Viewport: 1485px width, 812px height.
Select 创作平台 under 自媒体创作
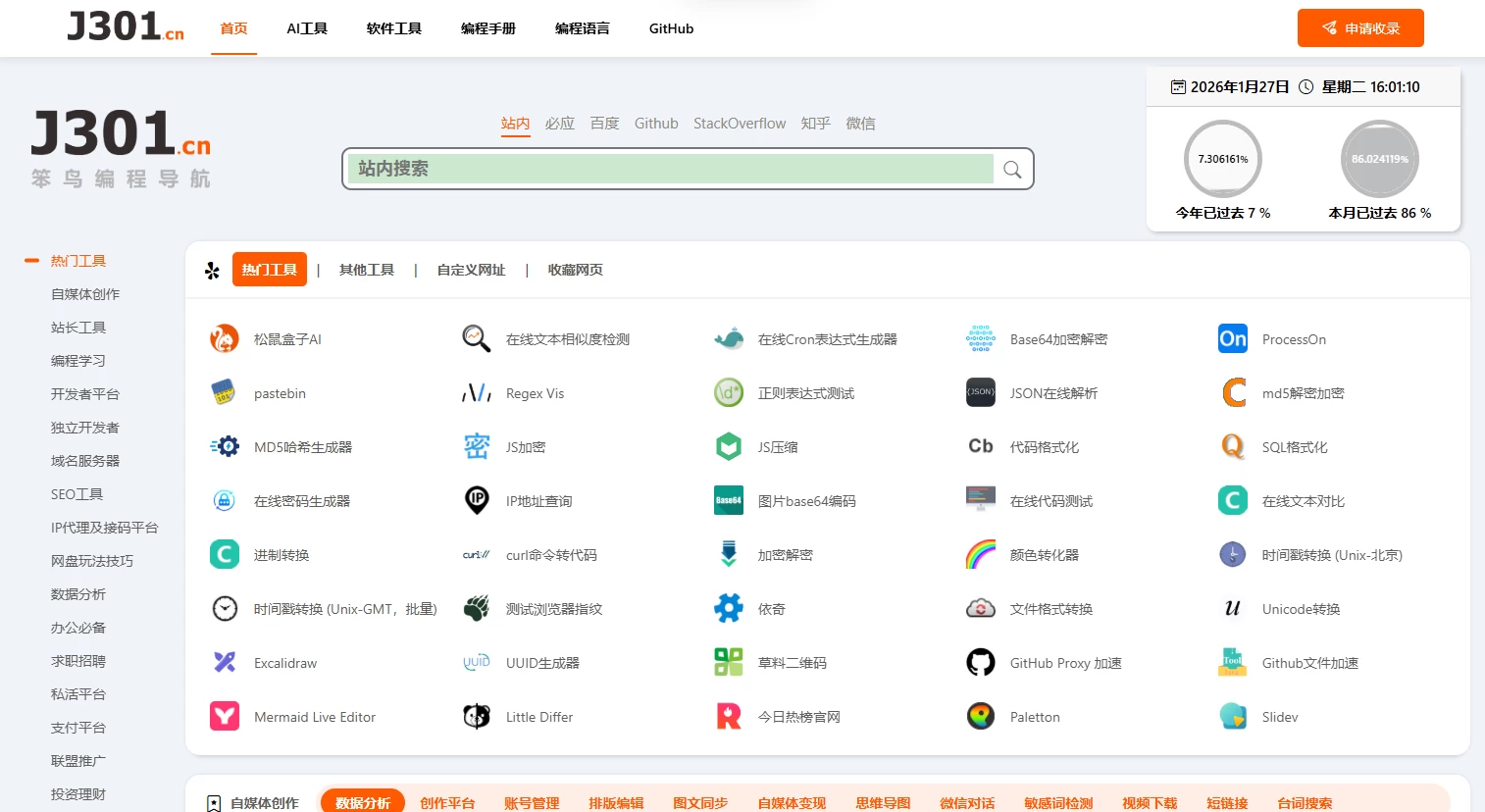click(448, 802)
